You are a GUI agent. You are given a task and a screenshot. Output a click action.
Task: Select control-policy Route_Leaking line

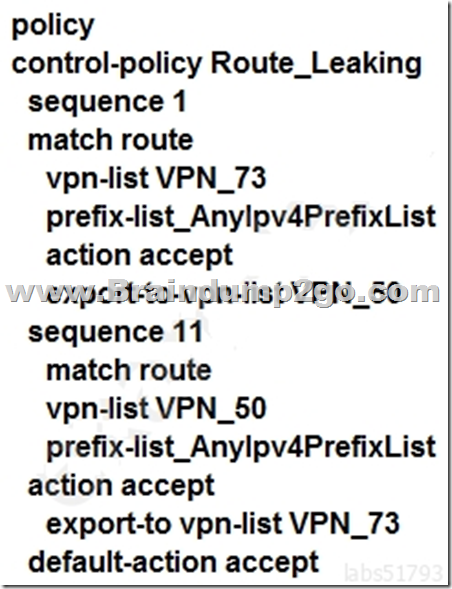[217, 65]
